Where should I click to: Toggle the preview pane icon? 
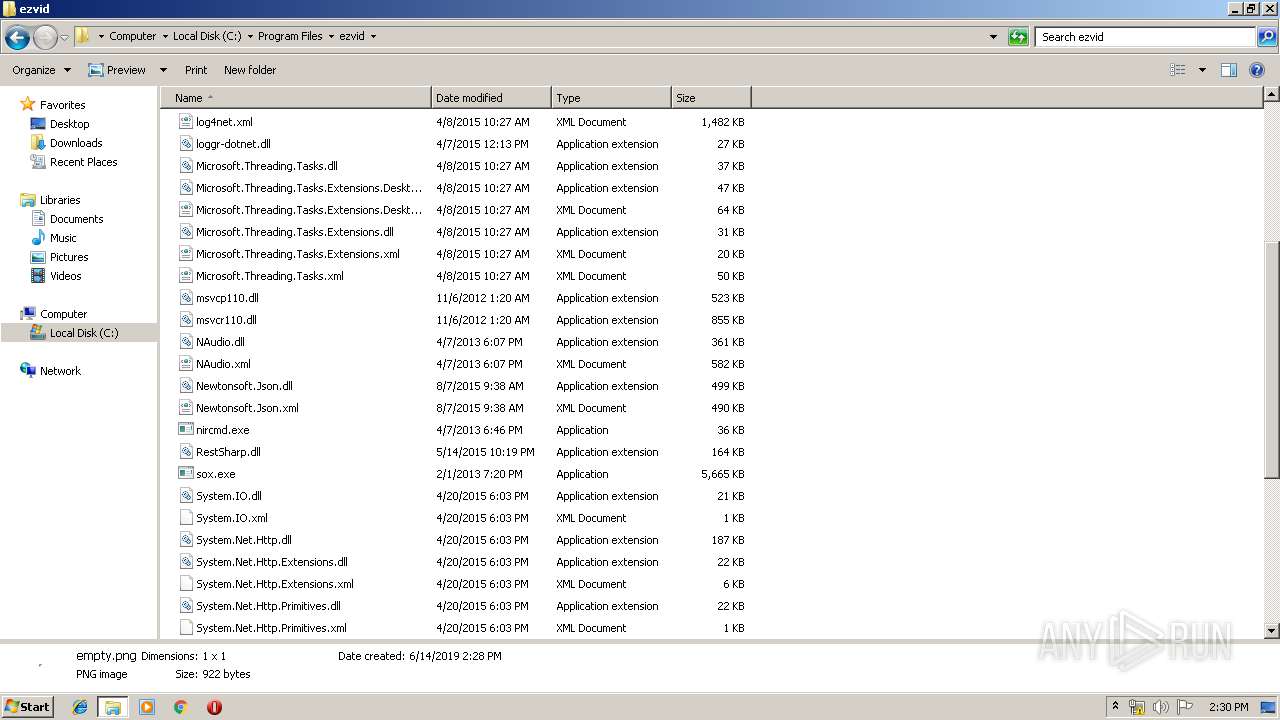(x=1229, y=70)
